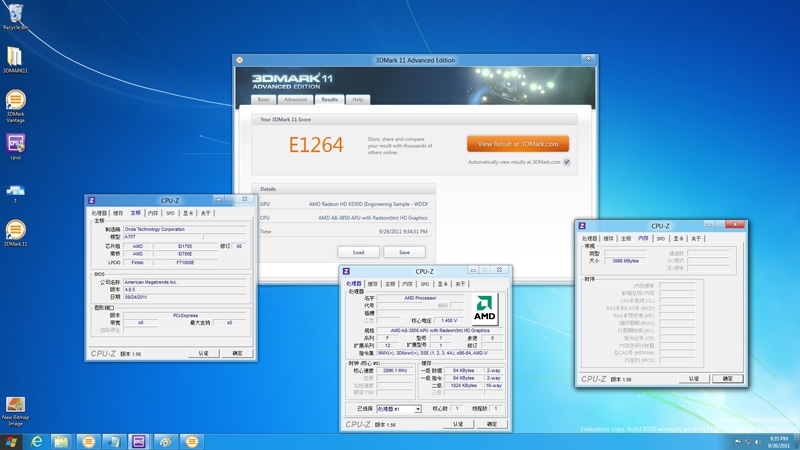Open the Help tab in 3DMark
This screenshot has height=450, width=800.
click(x=357, y=100)
